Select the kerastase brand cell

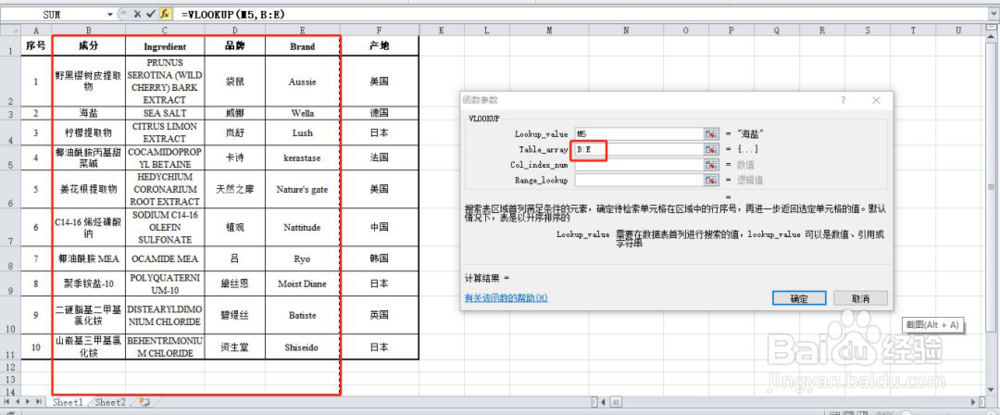302,157
